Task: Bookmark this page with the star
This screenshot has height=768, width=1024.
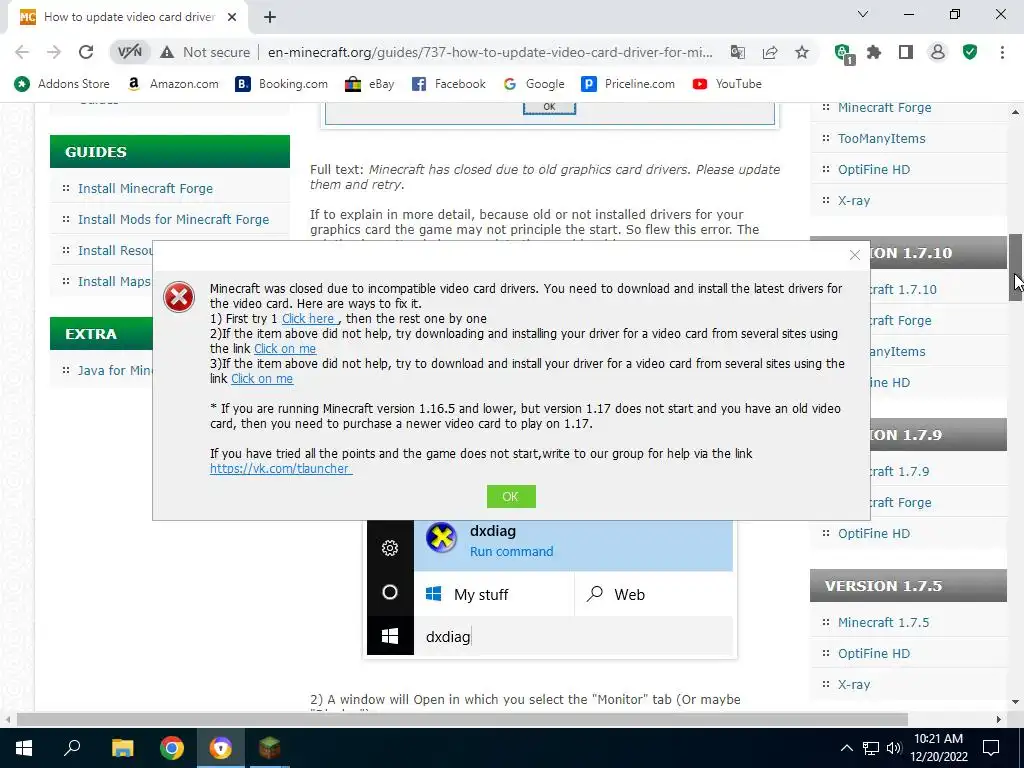Action: click(802, 52)
